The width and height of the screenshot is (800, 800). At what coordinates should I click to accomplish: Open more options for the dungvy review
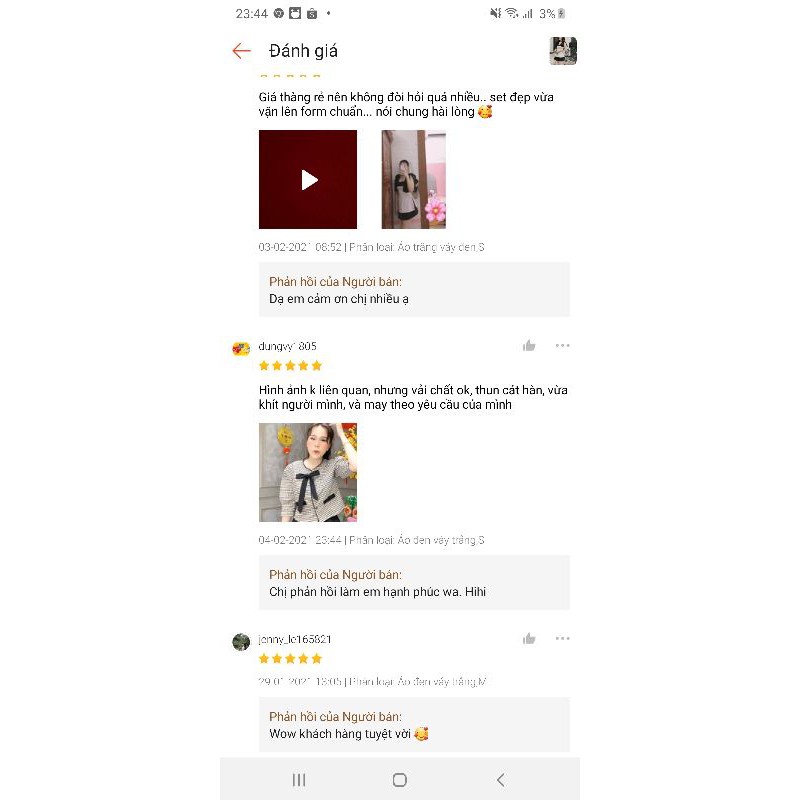(562, 345)
